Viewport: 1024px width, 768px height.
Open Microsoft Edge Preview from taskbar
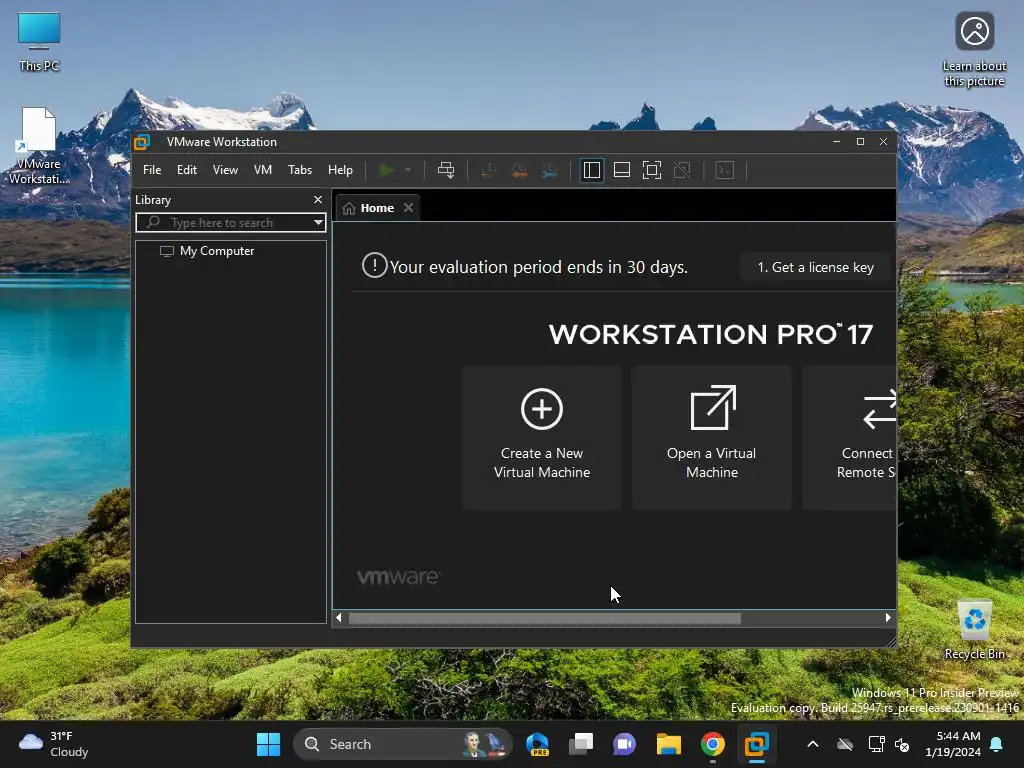[537, 744]
